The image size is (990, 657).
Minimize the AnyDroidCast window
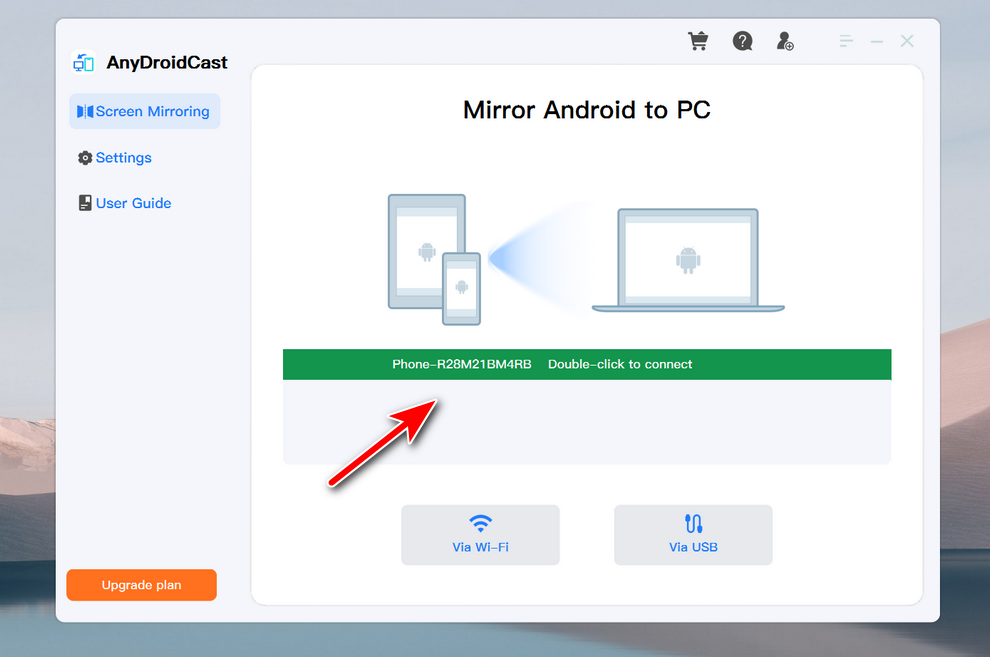877,41
